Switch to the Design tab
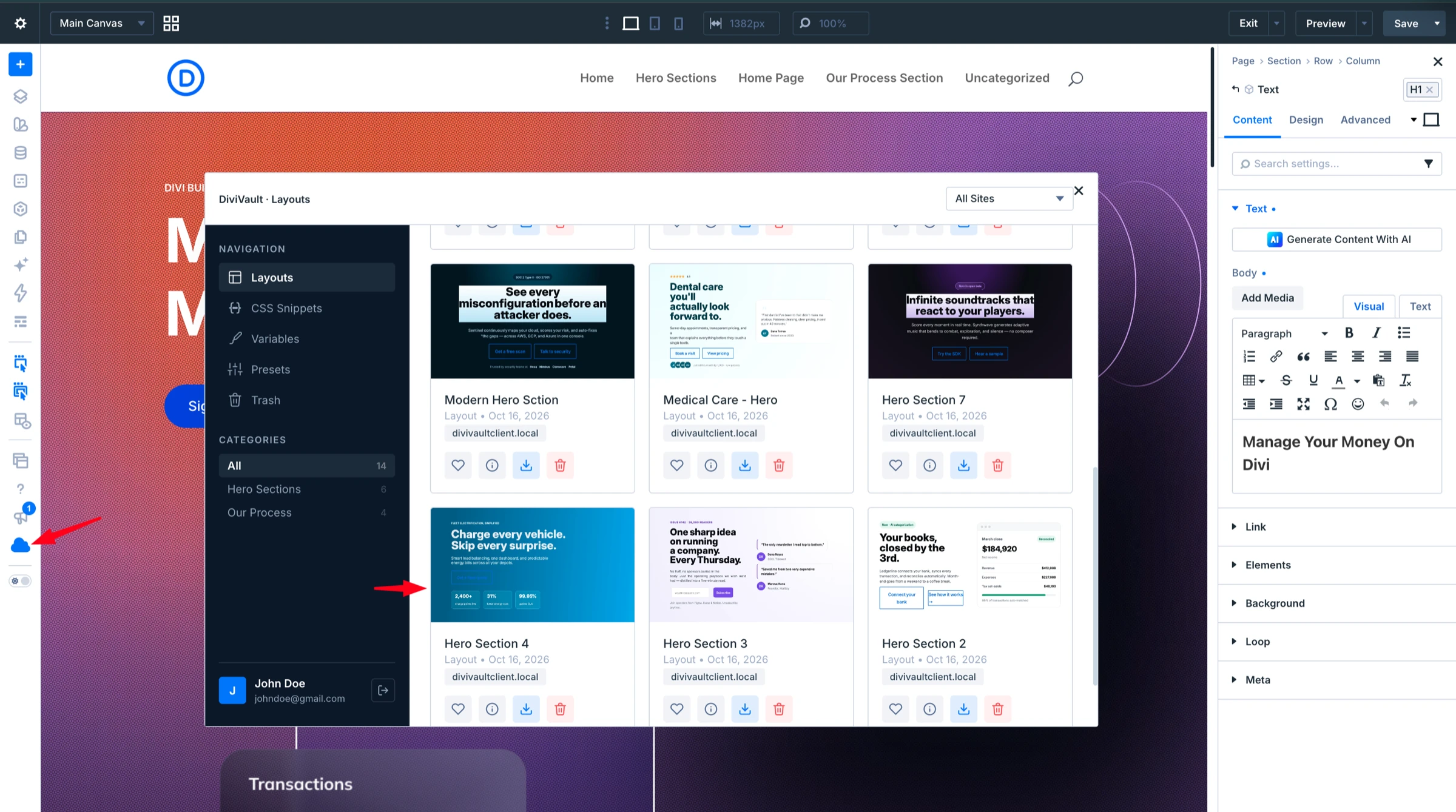 [1306, 120]
